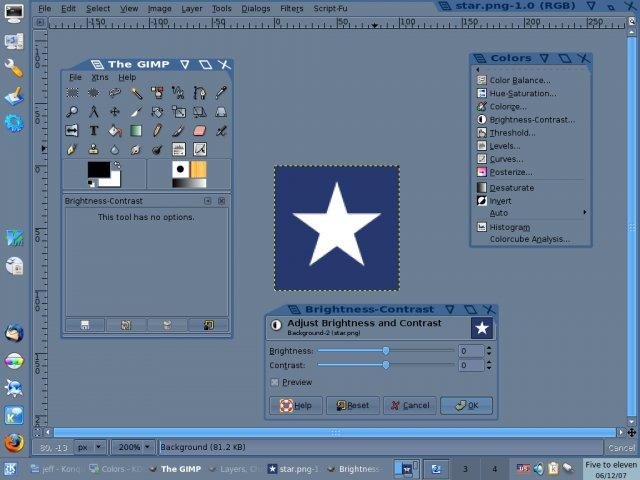
Task: Pick the Fuzzy Select magic wand tool
Action: tap(136, 93)
